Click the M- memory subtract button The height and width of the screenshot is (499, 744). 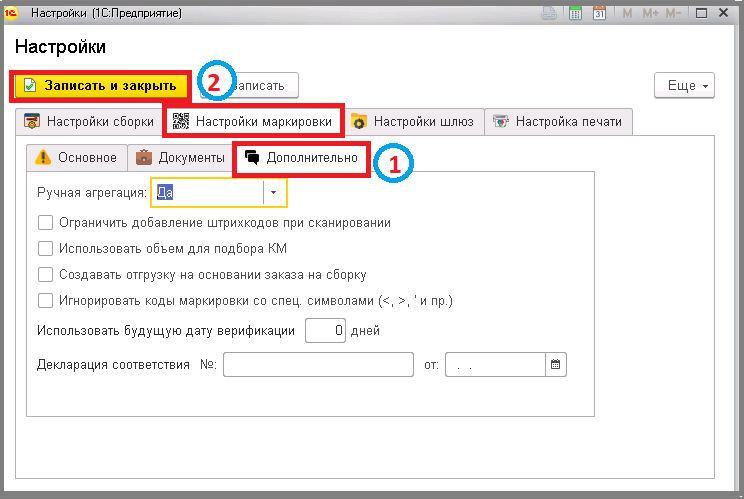point(673,13)
